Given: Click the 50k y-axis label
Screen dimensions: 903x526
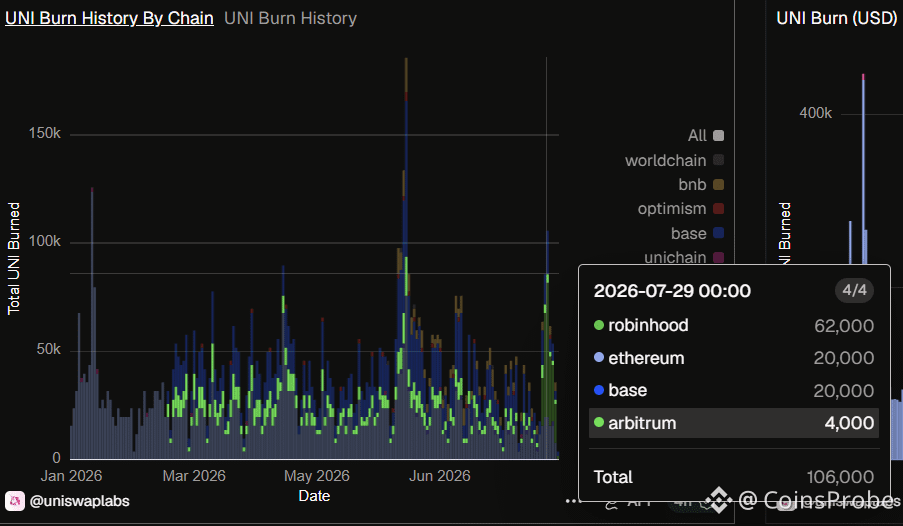Looking at the screenshot, I should click(x=48, y=349).
